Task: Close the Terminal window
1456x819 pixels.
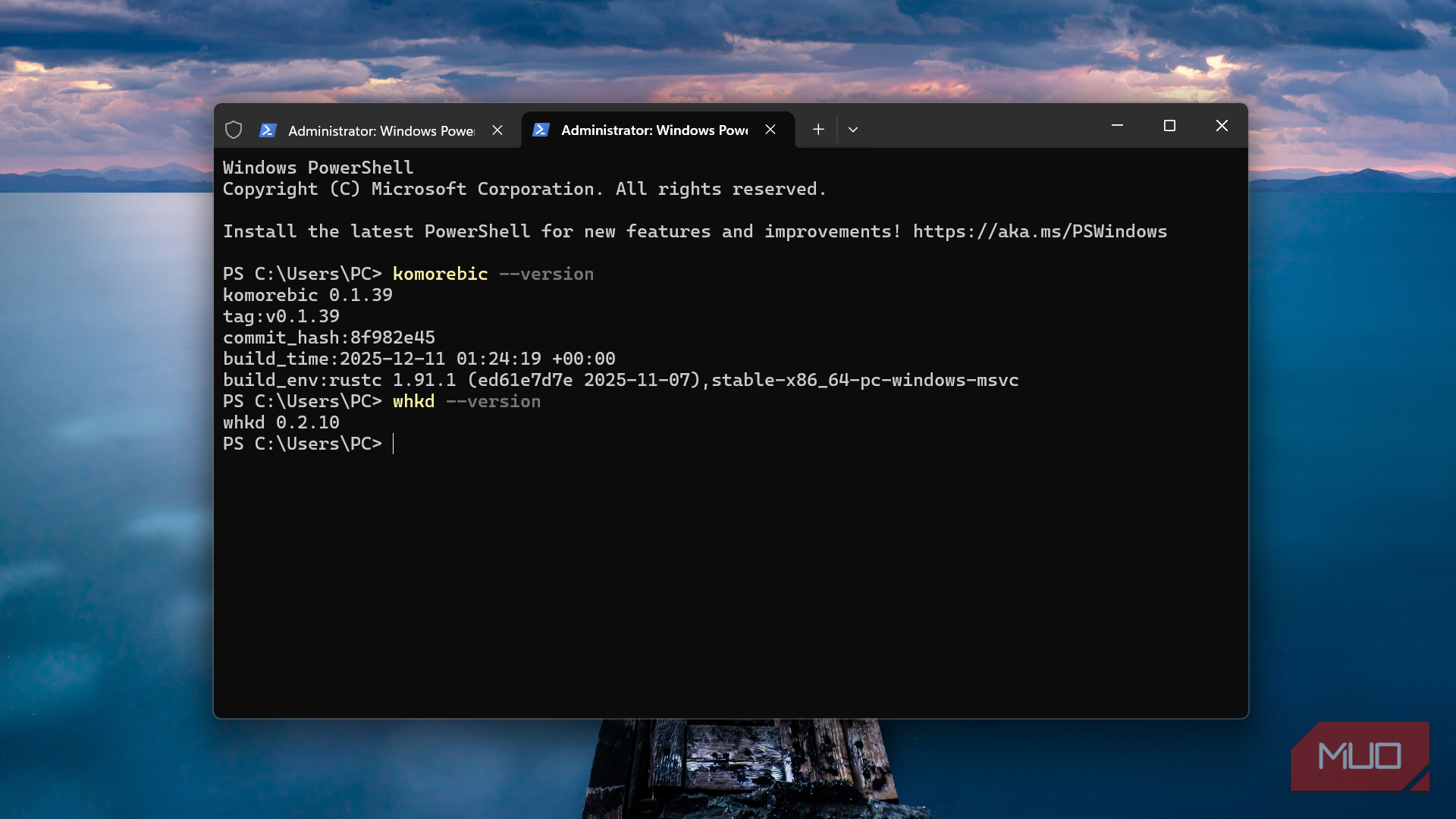Action: coord(1222,125)
